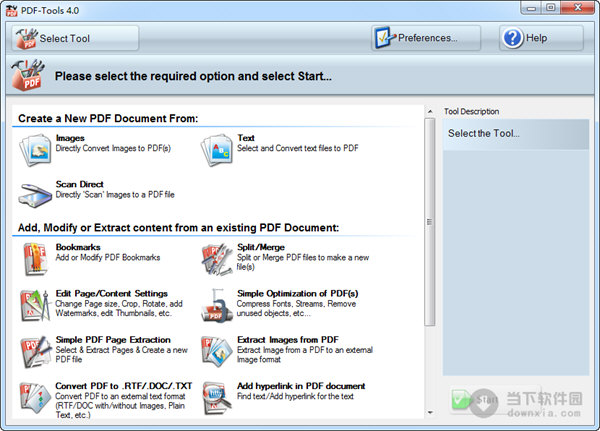The image size is (600, 431).
Task: Click the PDF toolbox icon in header banner
Action: pyautogui.click(x=28, y=75)
